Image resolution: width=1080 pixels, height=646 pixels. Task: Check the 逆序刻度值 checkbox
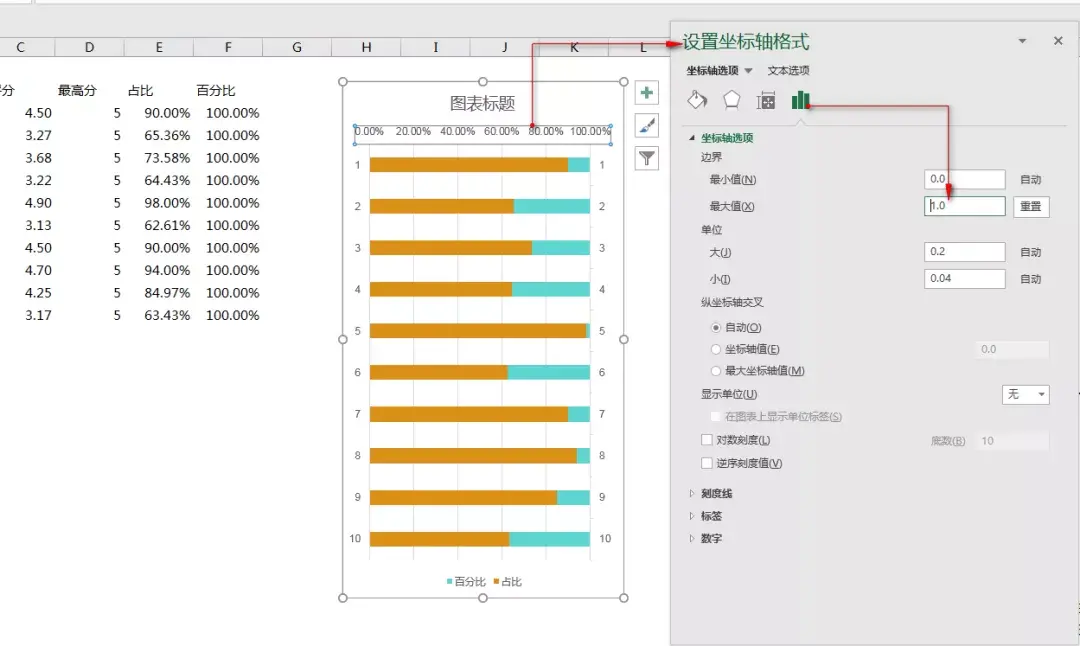click(x=706, y=463)
